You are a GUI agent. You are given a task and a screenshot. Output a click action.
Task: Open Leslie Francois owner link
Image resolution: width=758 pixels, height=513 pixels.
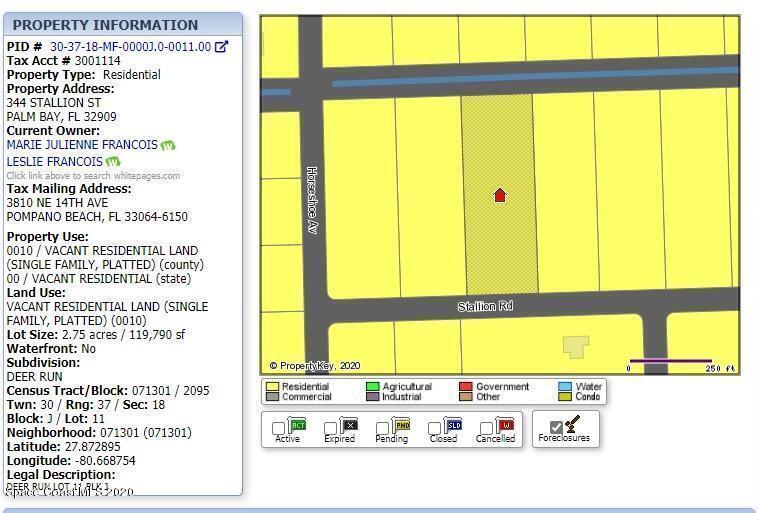coord(54,162)
